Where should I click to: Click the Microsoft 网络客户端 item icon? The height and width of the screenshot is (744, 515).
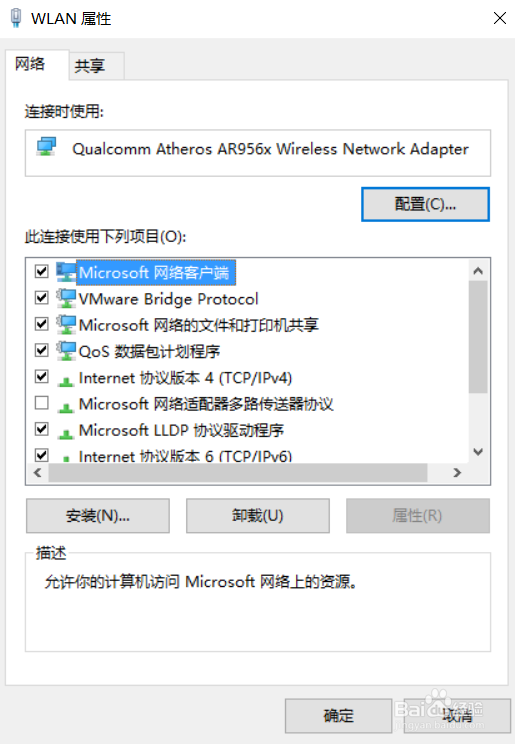coord(66,272)
